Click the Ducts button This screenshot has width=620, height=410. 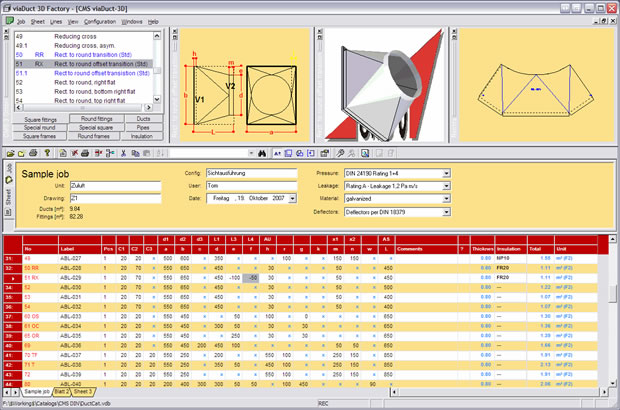pyautogui.click(x=143, y=119)
